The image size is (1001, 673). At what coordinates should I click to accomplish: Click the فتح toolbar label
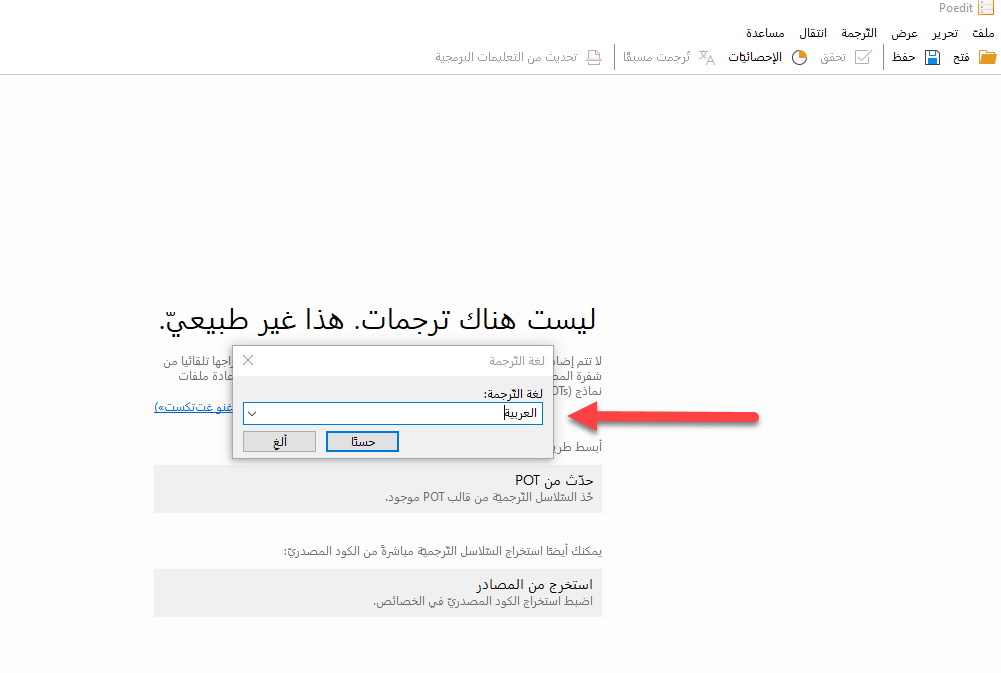[x=961, y=57]
